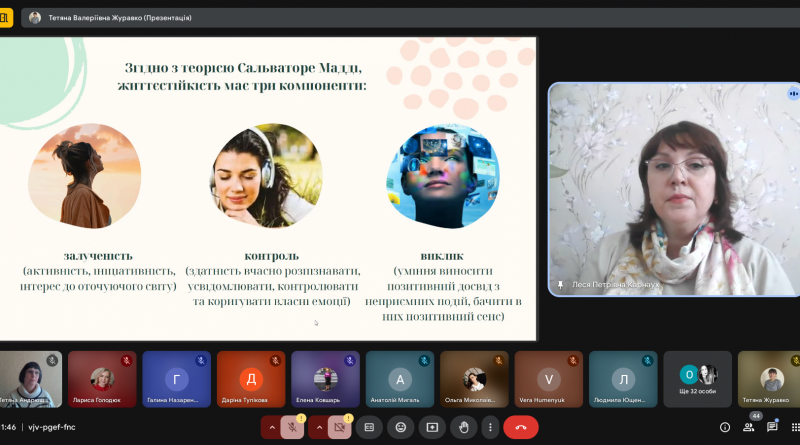Turn on captions button
This screenshot has height=445, width=800.
point(369,428)
